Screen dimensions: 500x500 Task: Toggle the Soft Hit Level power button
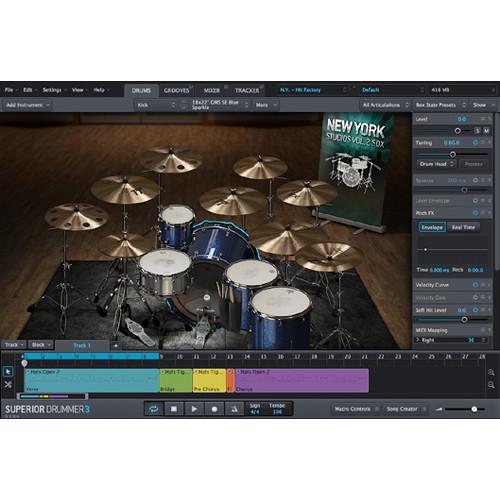click(475, 310)
